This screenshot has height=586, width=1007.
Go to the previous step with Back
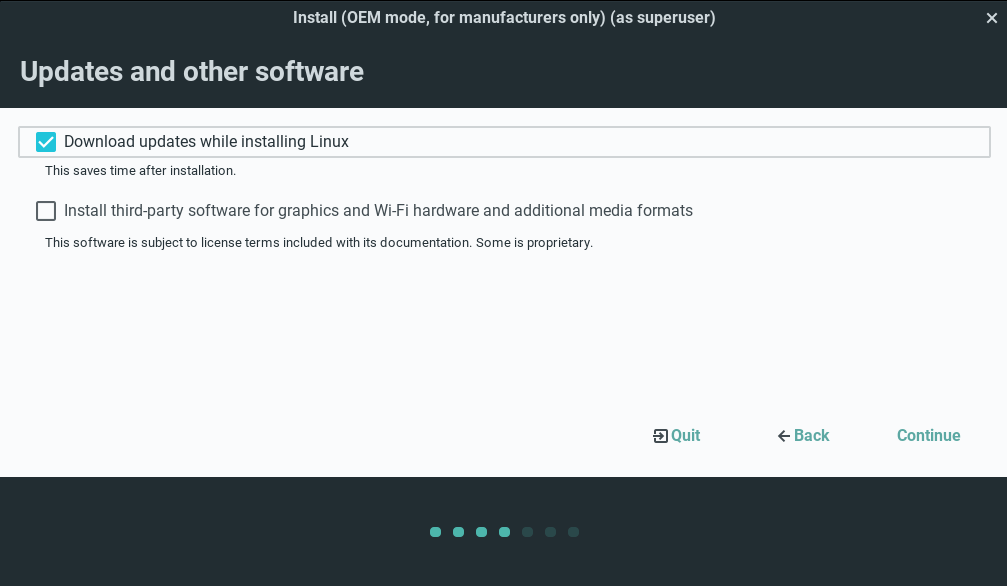point(811,436)
